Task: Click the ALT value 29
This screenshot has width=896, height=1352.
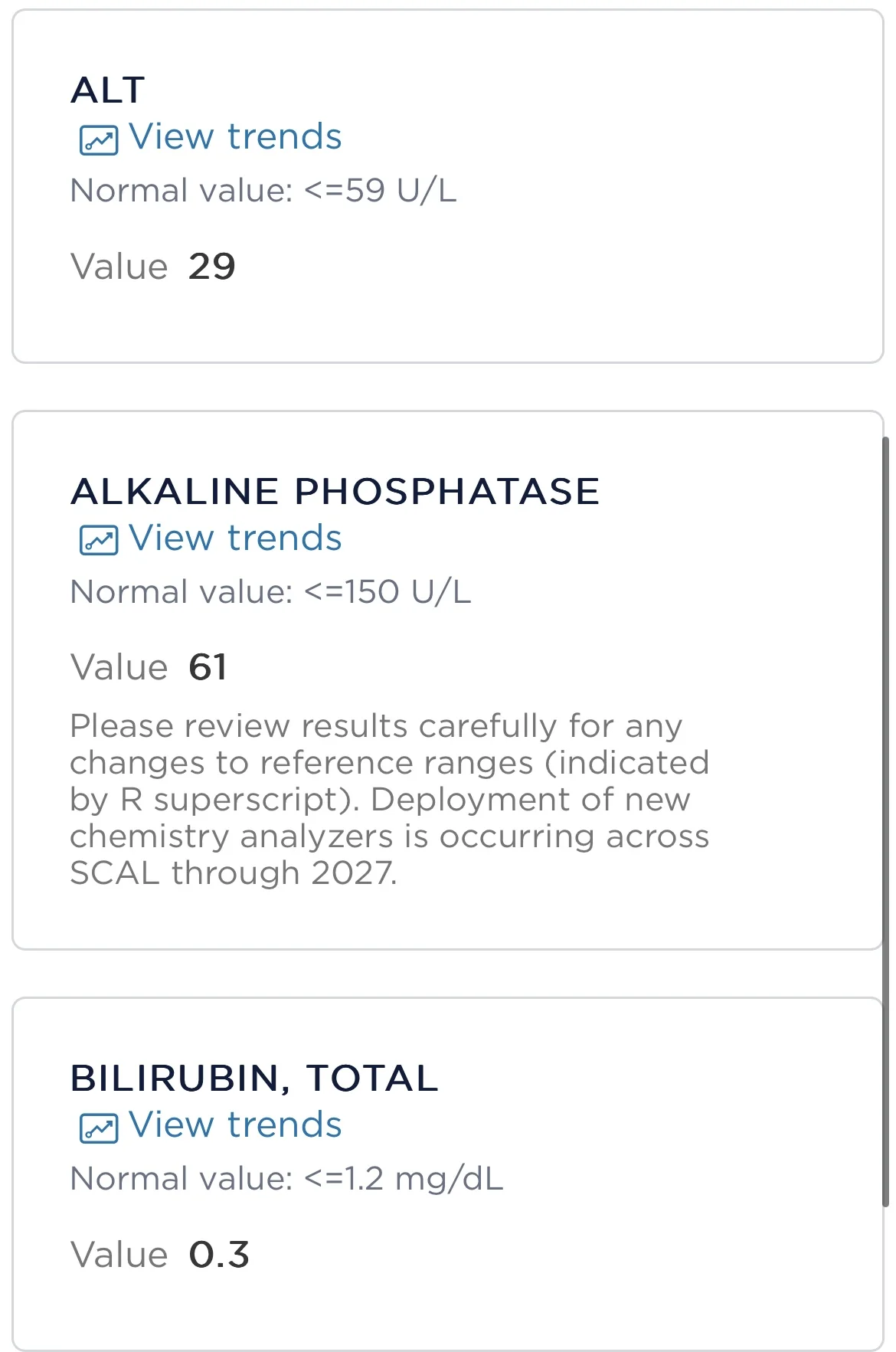Action: 211,267
